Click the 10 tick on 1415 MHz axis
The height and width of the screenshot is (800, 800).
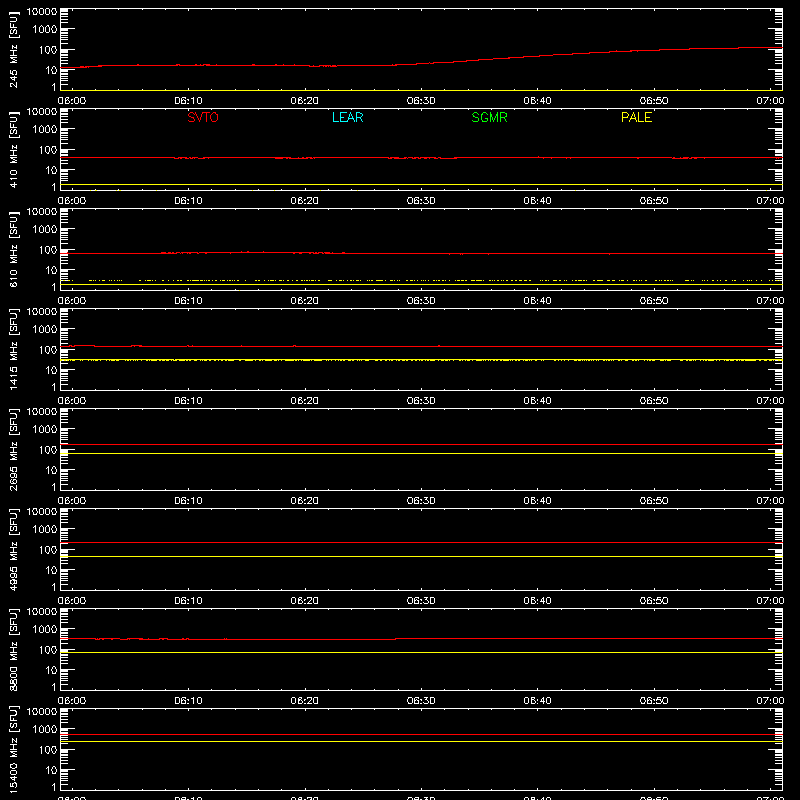coord(51,370)
